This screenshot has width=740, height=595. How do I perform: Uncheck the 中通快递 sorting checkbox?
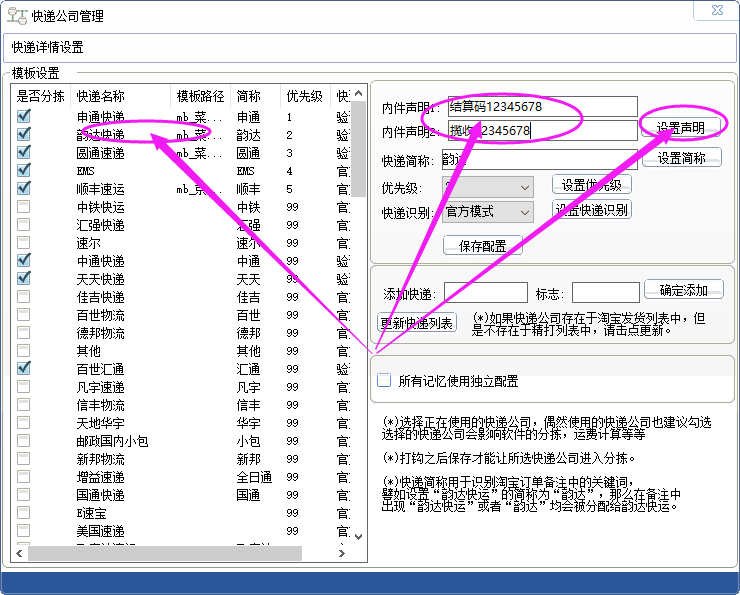24,260
